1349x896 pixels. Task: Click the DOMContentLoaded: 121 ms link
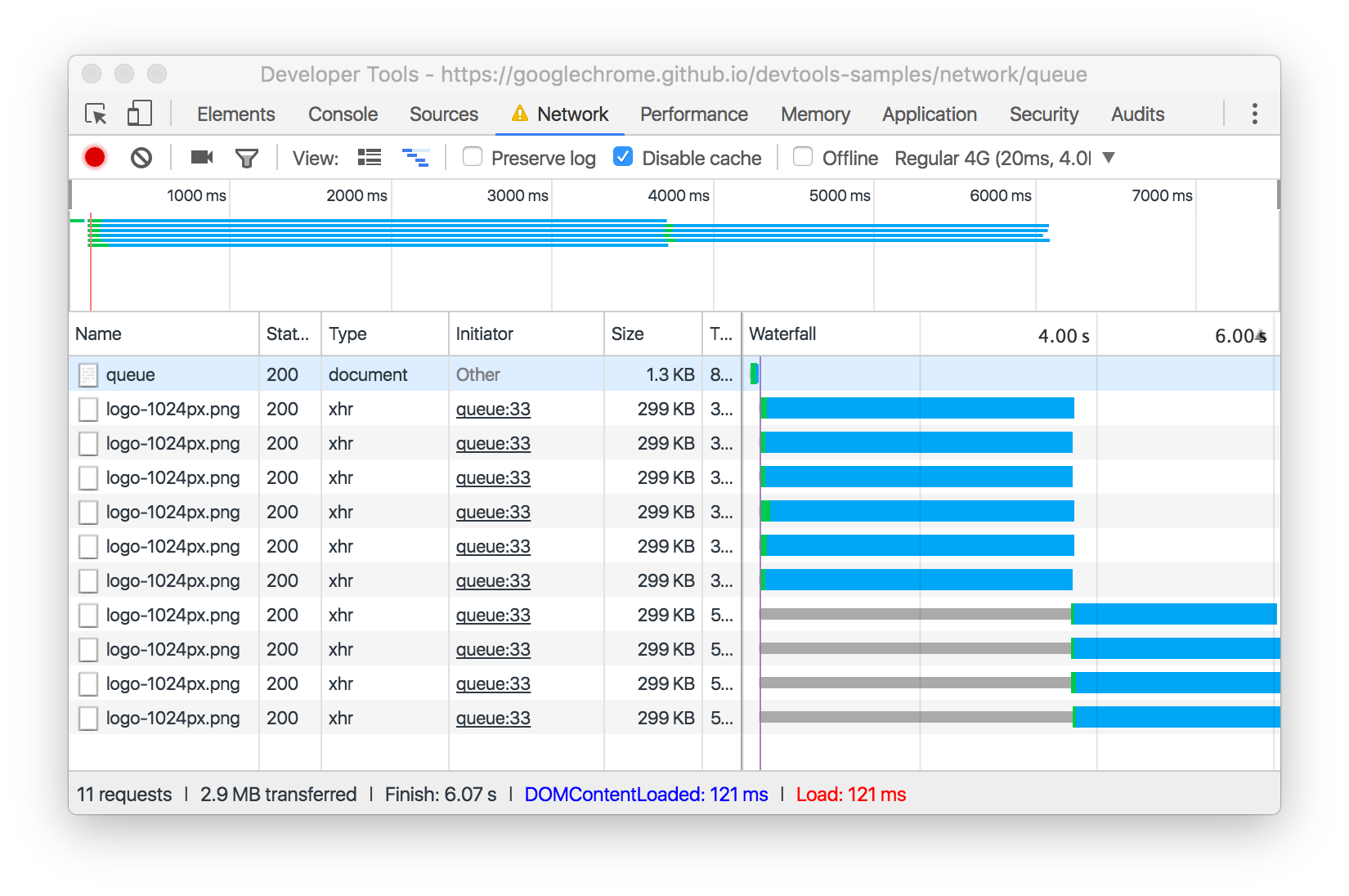click(646, 794)
